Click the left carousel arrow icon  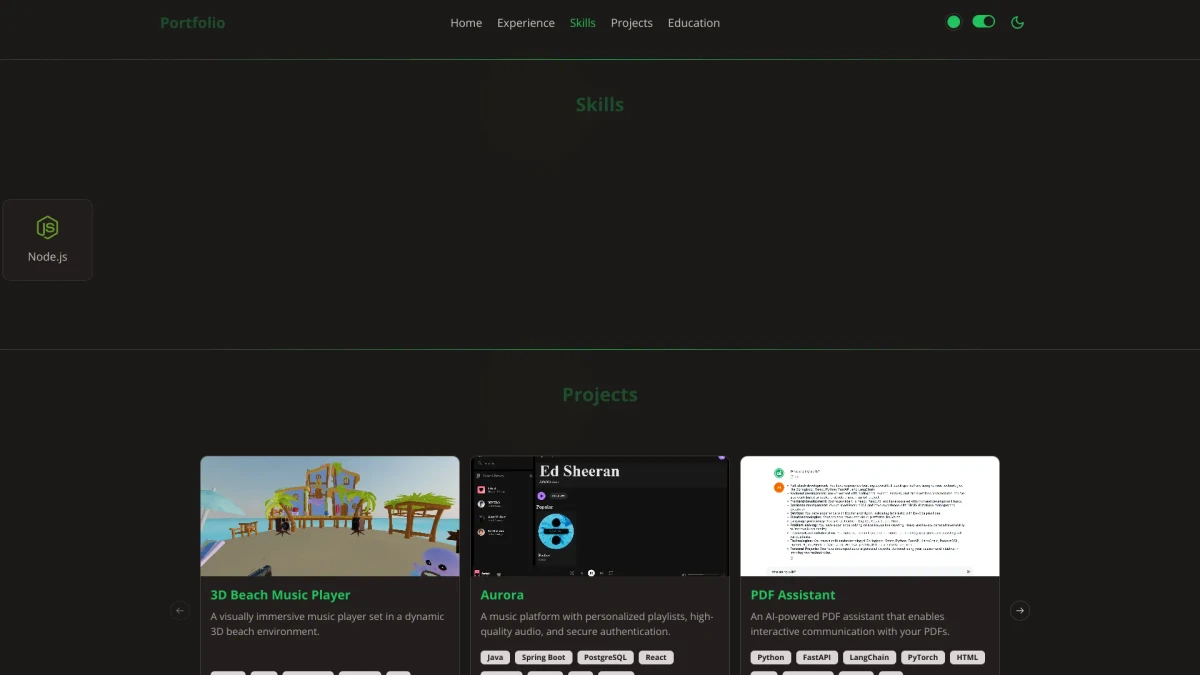pos(180,610)
